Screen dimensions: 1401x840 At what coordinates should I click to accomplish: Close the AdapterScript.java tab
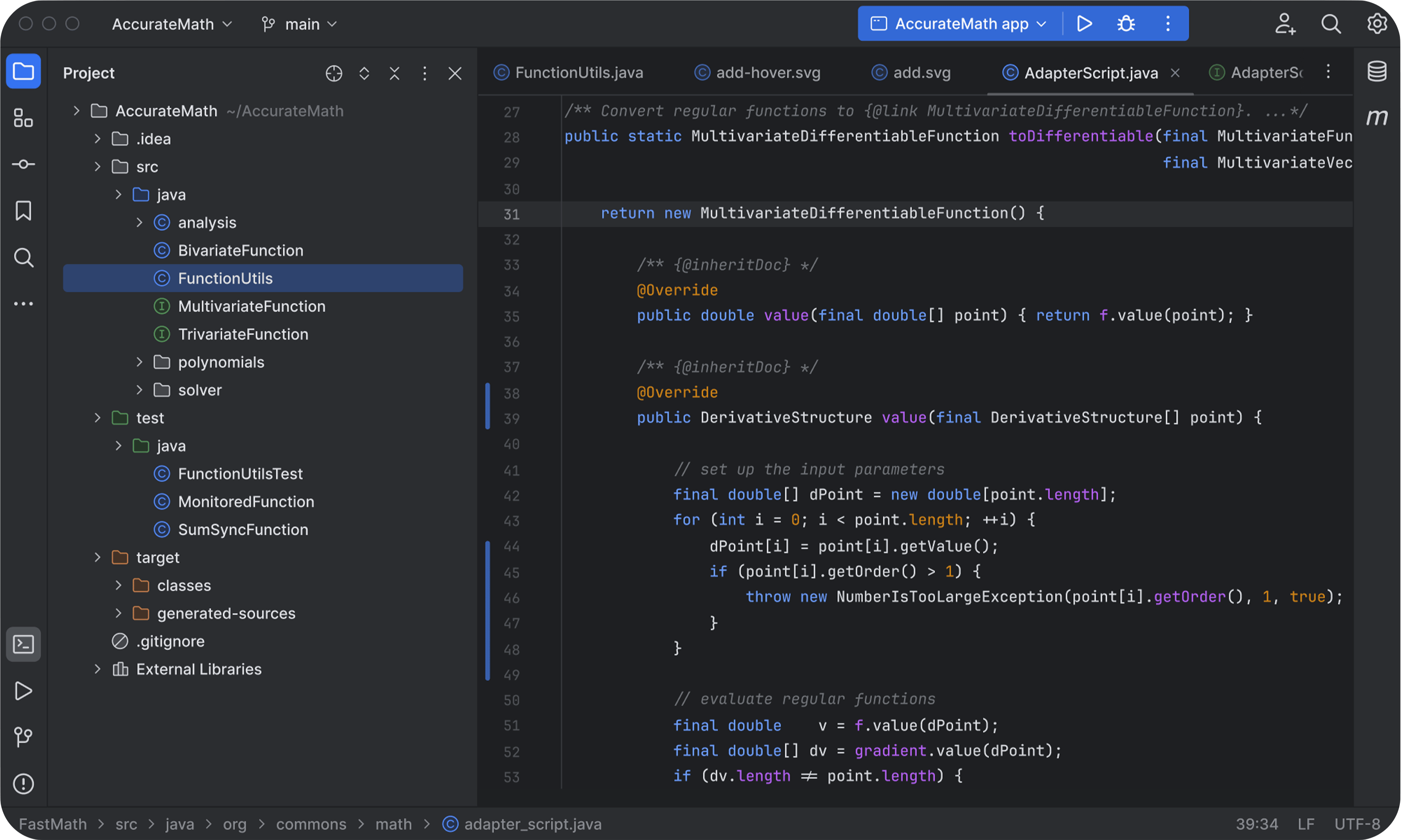(1176, 73)
